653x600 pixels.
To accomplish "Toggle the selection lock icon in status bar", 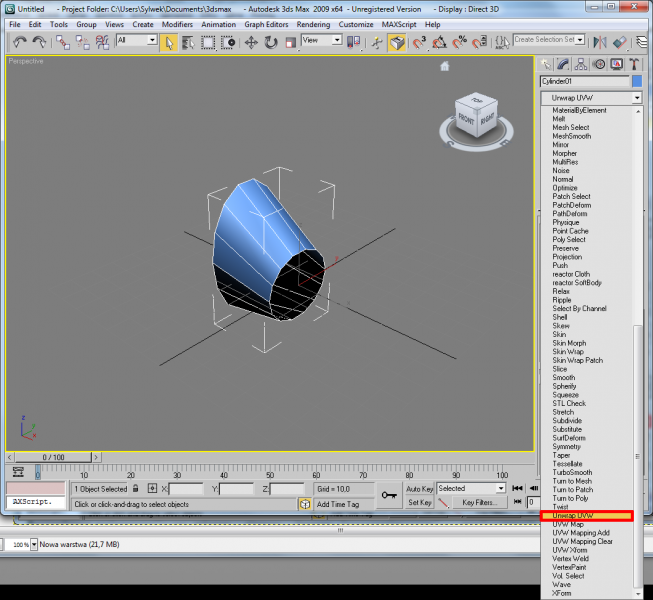I will (137, 489).
